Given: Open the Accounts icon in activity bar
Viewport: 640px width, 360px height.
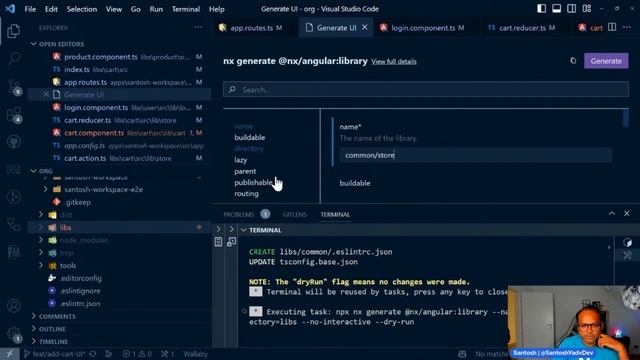Looking at the screenshot, I should click(13, 306).
